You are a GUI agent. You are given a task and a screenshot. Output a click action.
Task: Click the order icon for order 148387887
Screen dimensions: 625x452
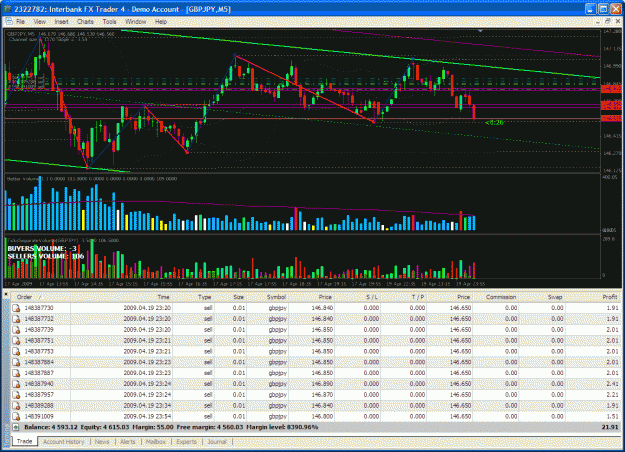tap(16, 373)
